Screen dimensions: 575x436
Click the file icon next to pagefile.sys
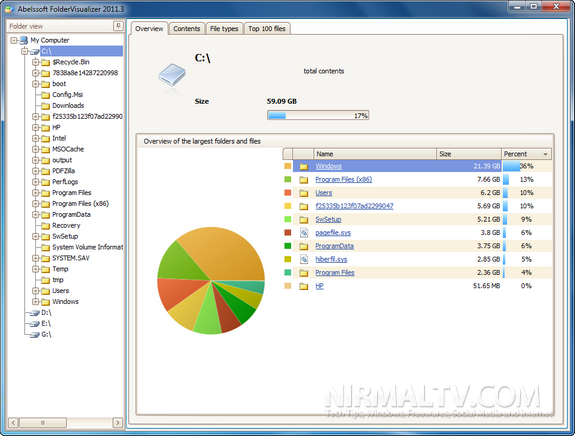click(304, 232)
